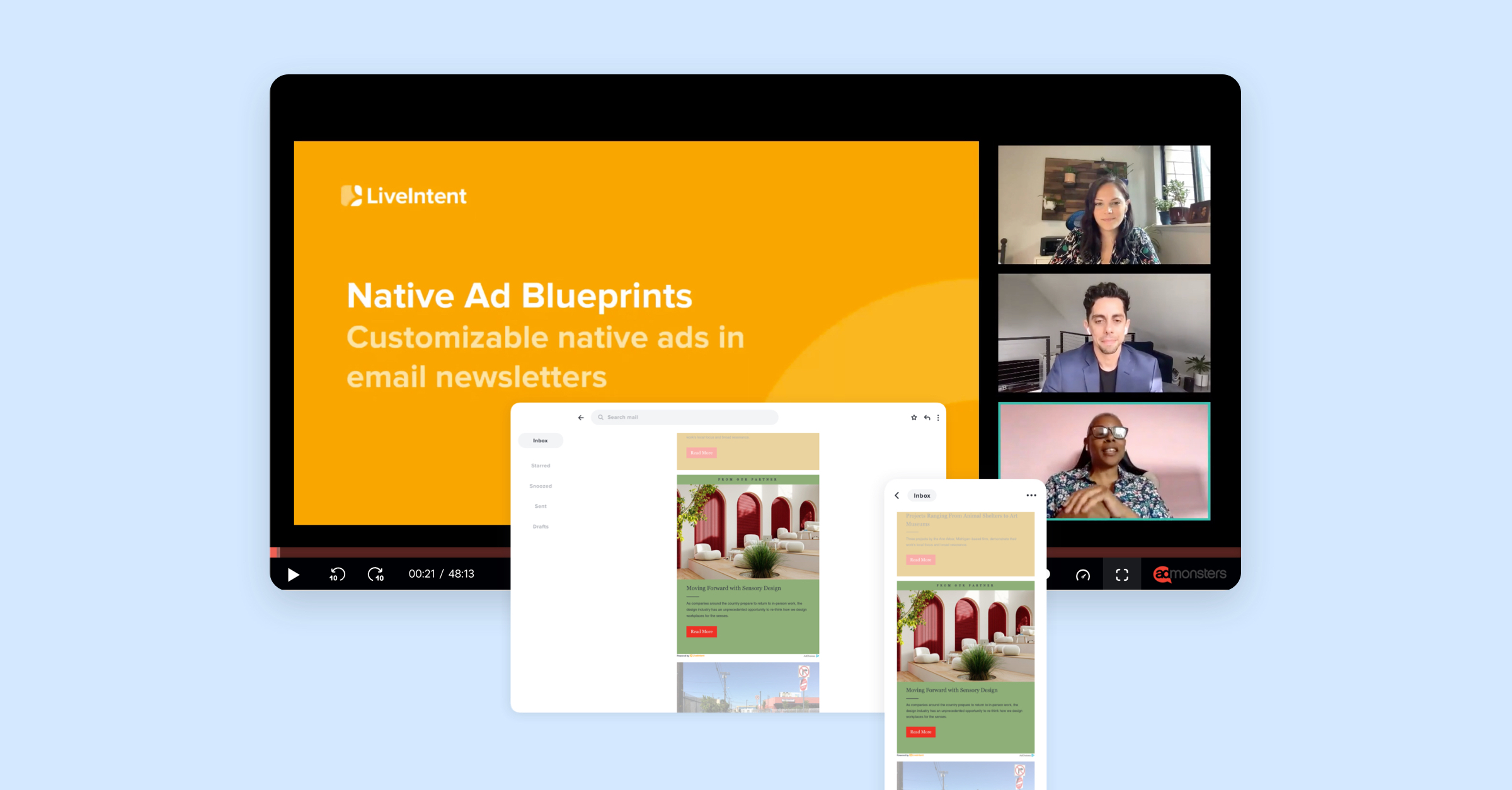Click the Search mail field

pos(685,417)
